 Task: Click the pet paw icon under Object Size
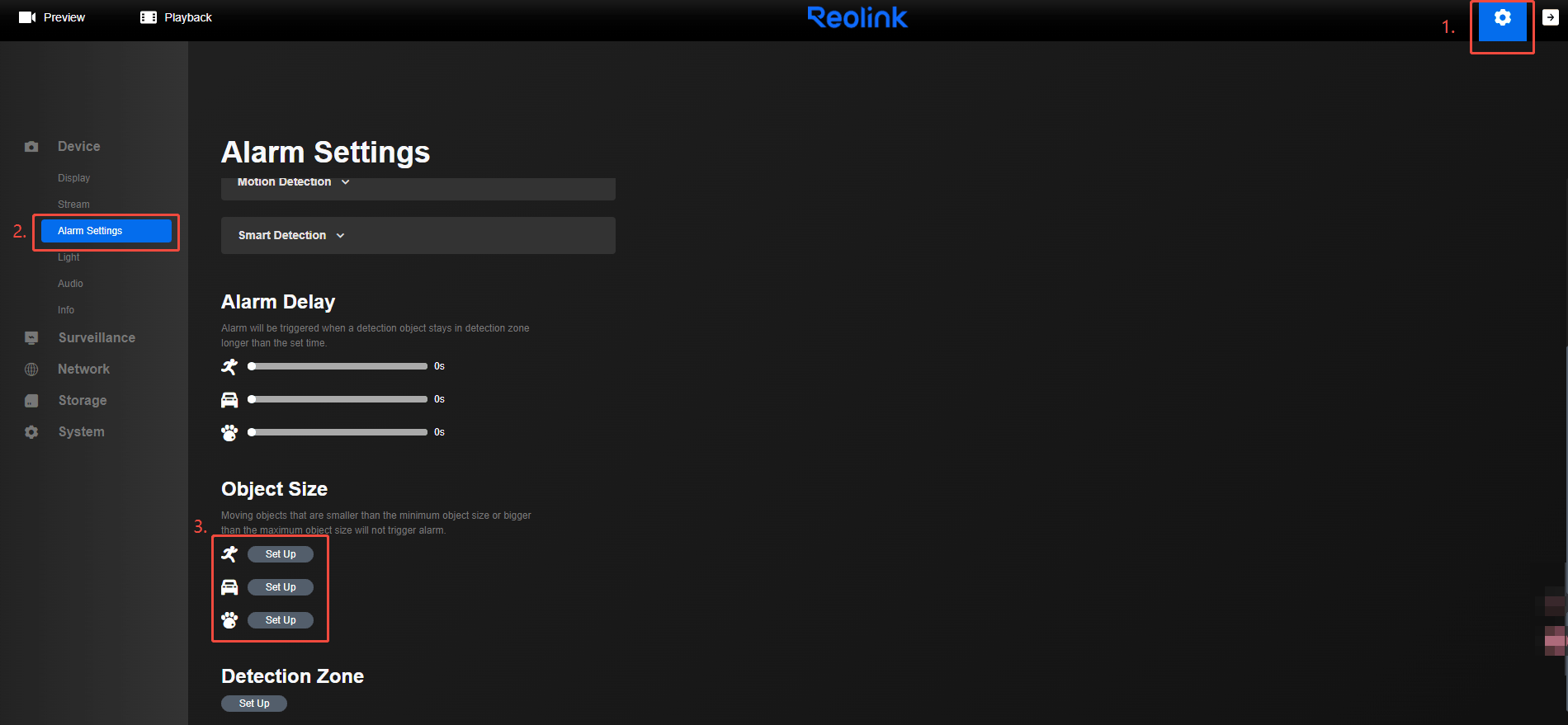click(x=229, y=620)
